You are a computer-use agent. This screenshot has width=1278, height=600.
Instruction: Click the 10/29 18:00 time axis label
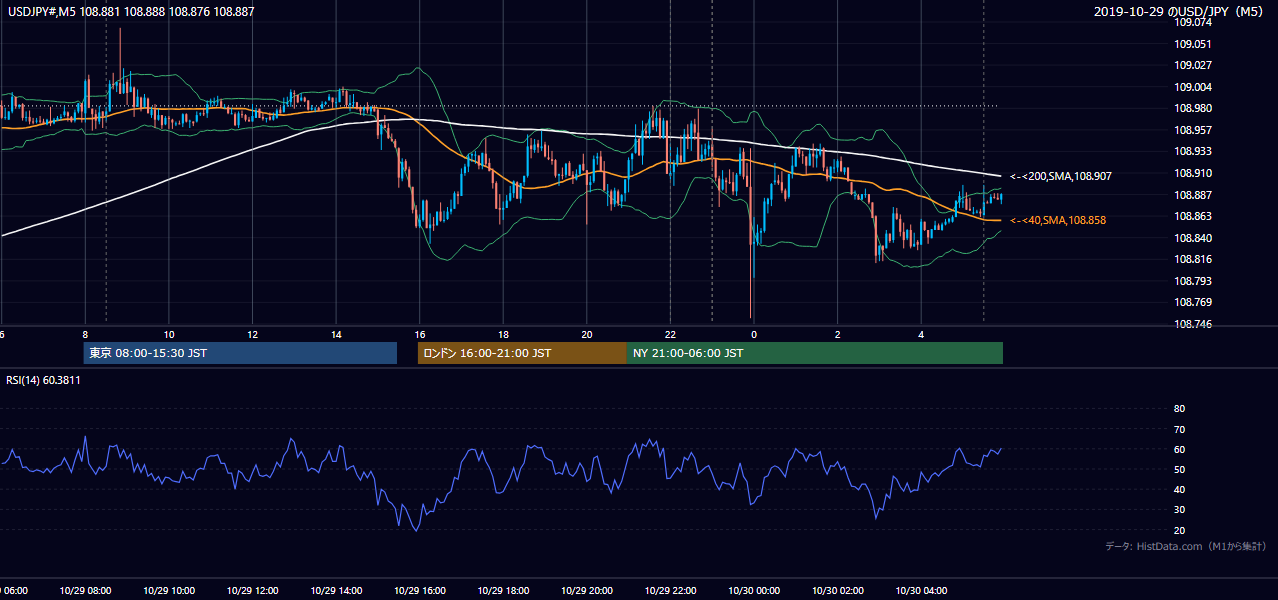tap(503, 590)
